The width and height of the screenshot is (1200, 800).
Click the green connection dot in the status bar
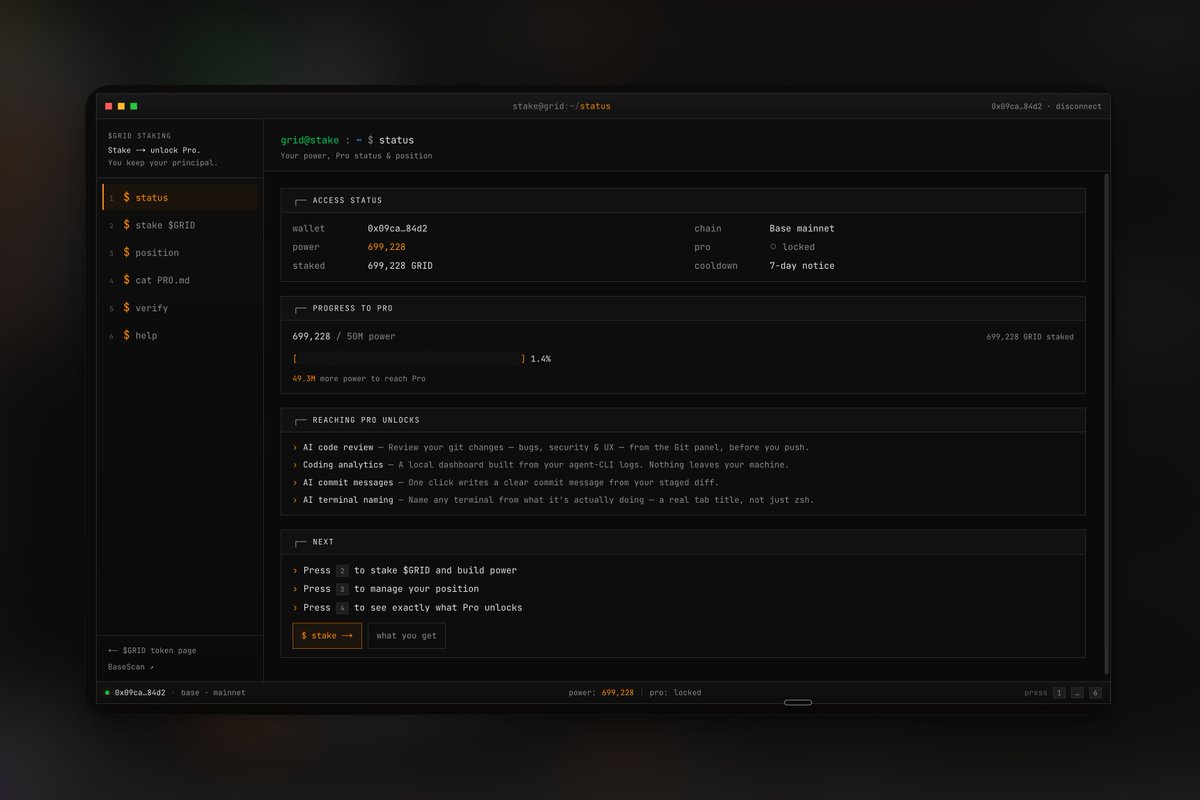pyautogui.click(x=108, y=692)
